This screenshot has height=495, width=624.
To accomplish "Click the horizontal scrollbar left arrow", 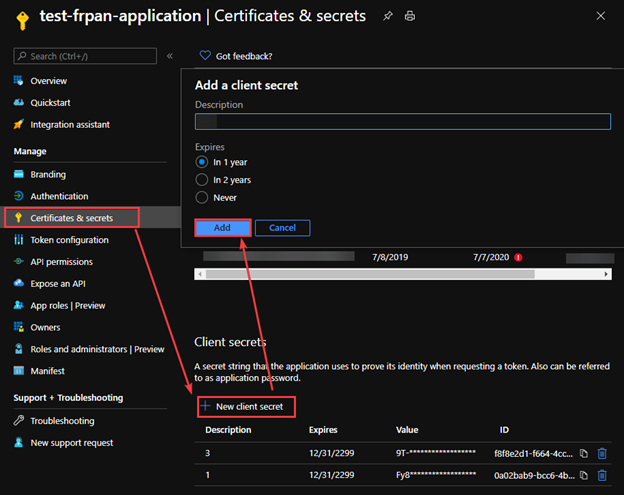I will pos(200,274).
